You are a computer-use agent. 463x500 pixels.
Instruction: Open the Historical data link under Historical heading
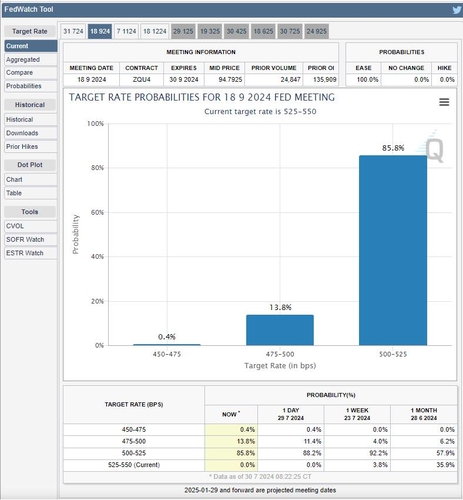(31, 120)
